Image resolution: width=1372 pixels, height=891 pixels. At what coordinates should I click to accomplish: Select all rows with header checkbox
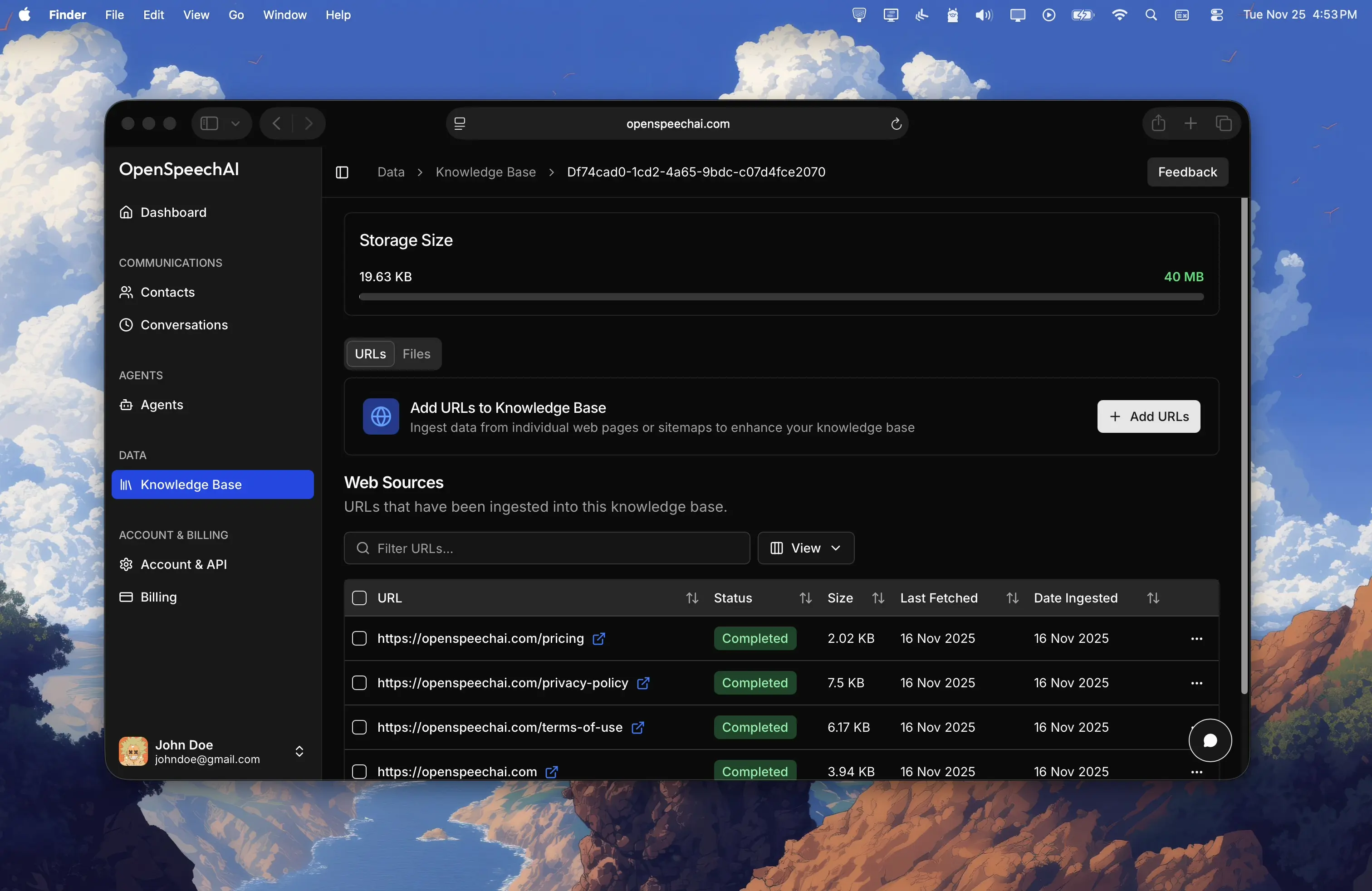pyautogui.click(x=359, y=598)
